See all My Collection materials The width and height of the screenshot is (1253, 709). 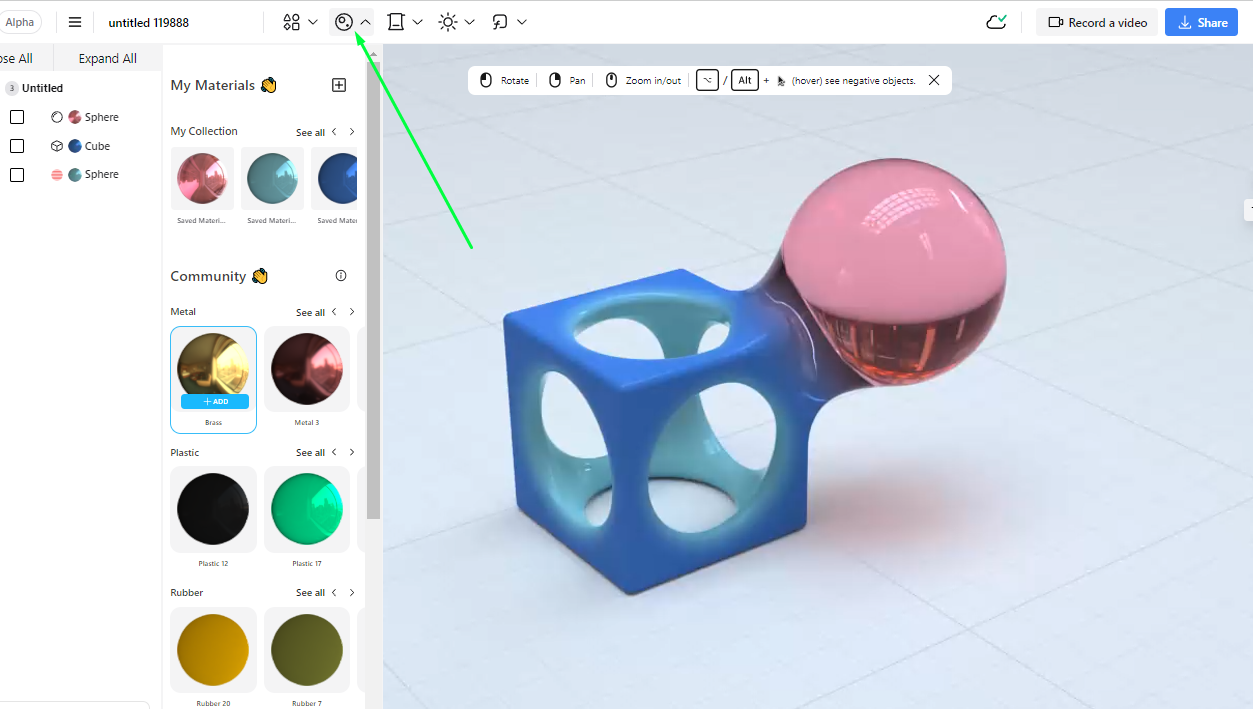coord(310,132)
